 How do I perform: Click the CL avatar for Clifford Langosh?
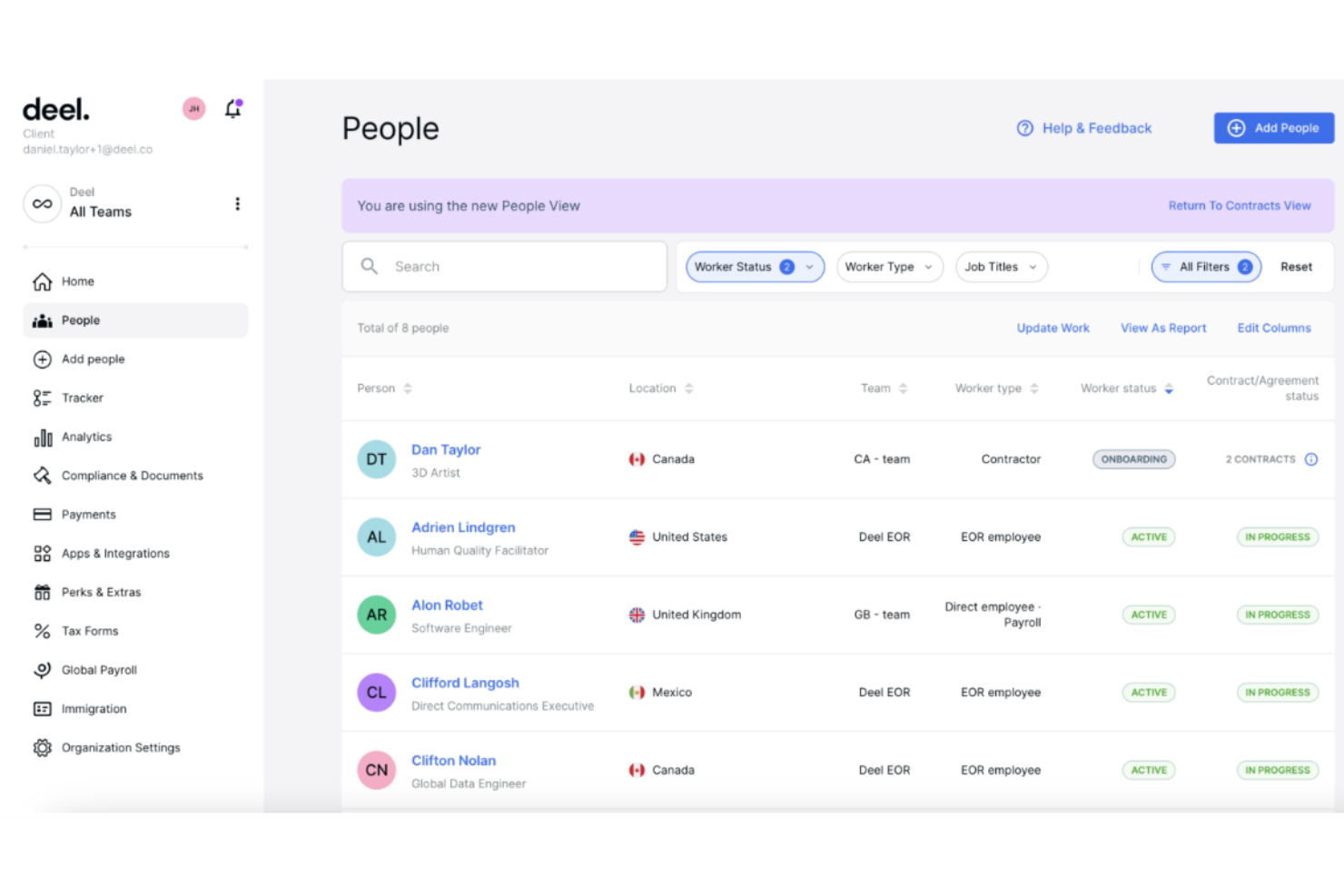(x=376, y=693)
